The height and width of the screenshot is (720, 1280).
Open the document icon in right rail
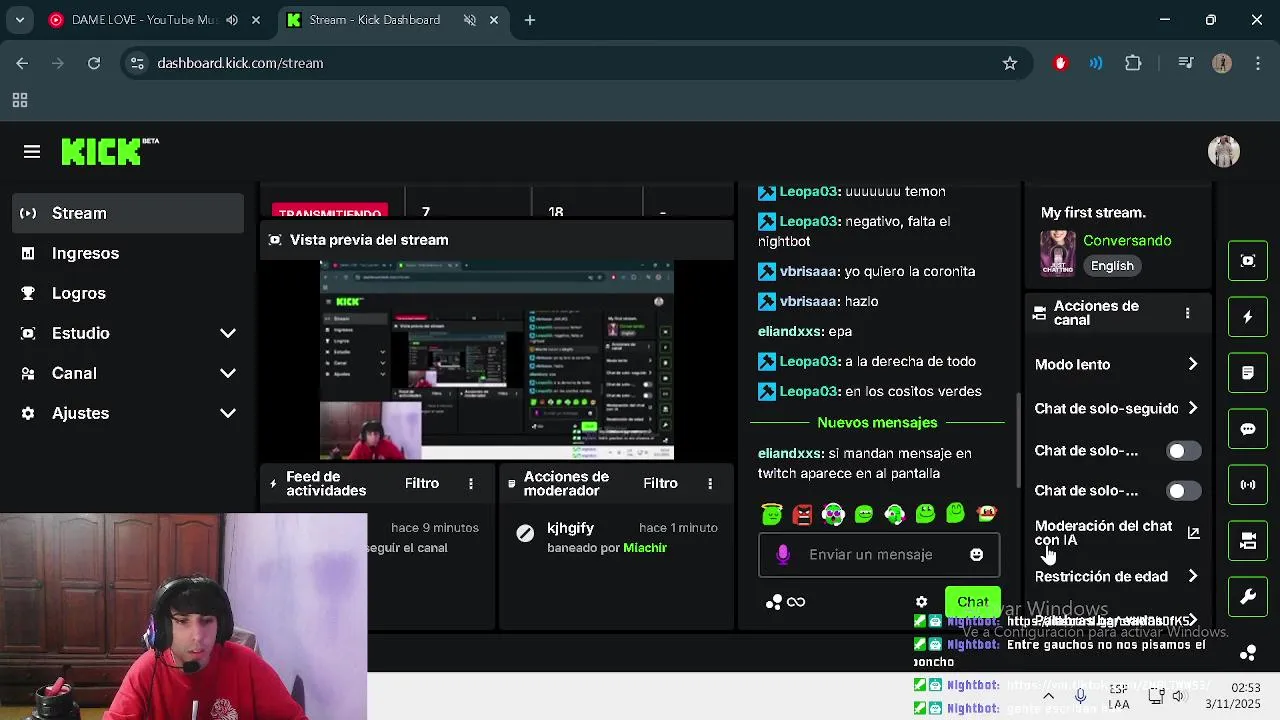[1248, 373]
